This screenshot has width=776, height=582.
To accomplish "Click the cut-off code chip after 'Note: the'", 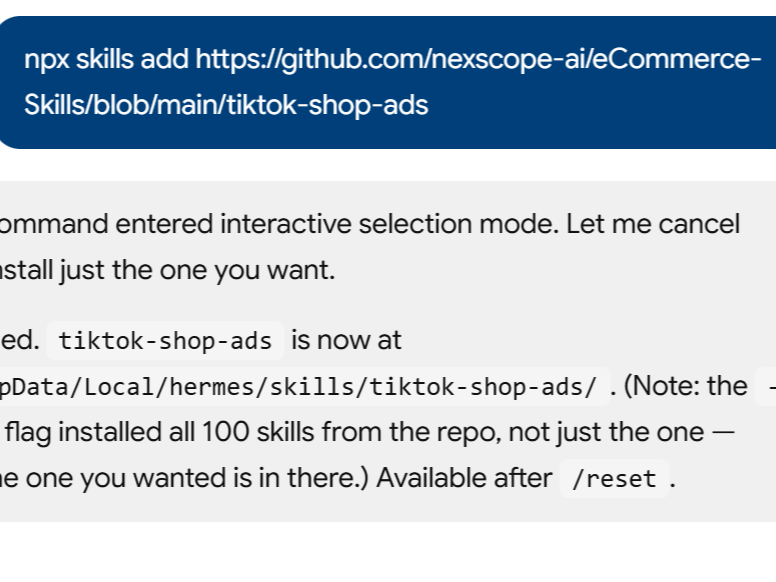I will [x=766, y=387].
